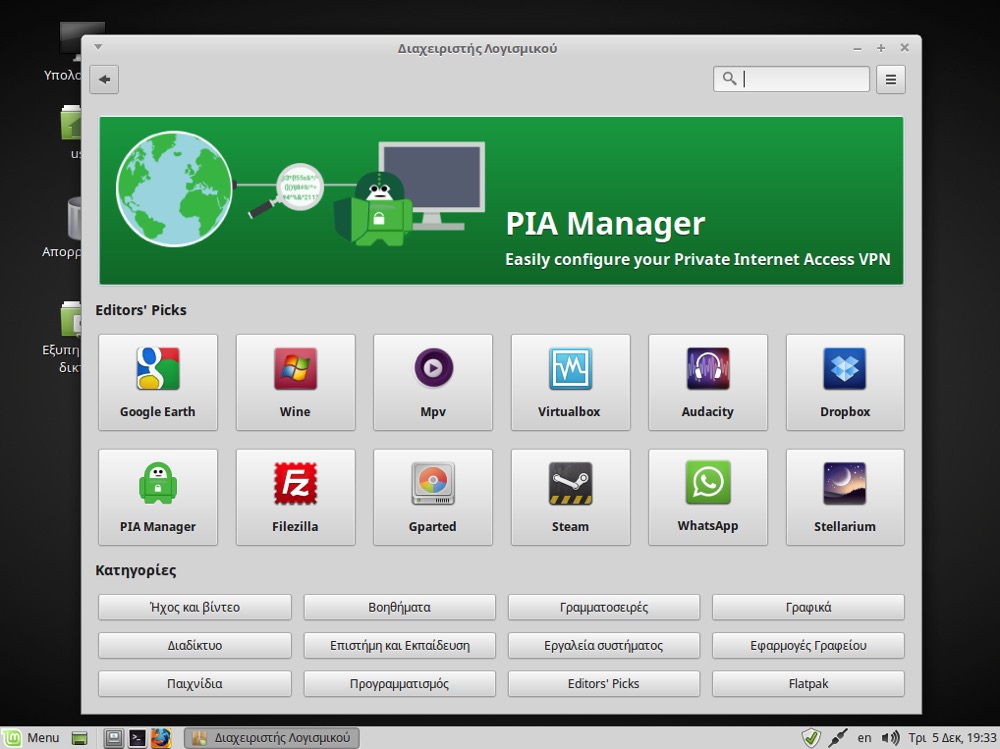Launch Firefox from the panel
Viewport: 1000px width, 749px height.
[161, 738]
